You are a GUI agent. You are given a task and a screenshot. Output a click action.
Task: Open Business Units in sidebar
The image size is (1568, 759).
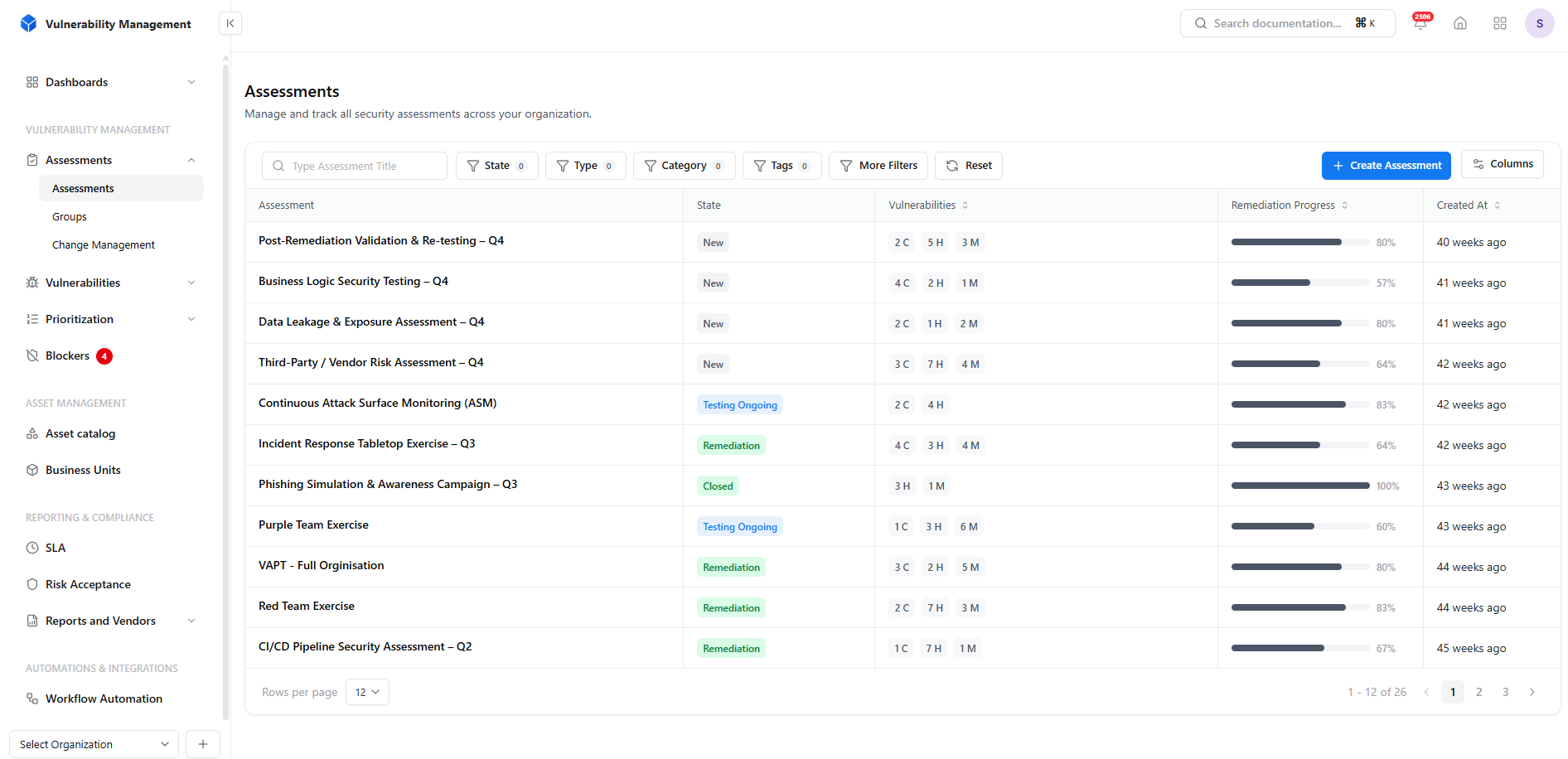[x=83, y=470]
